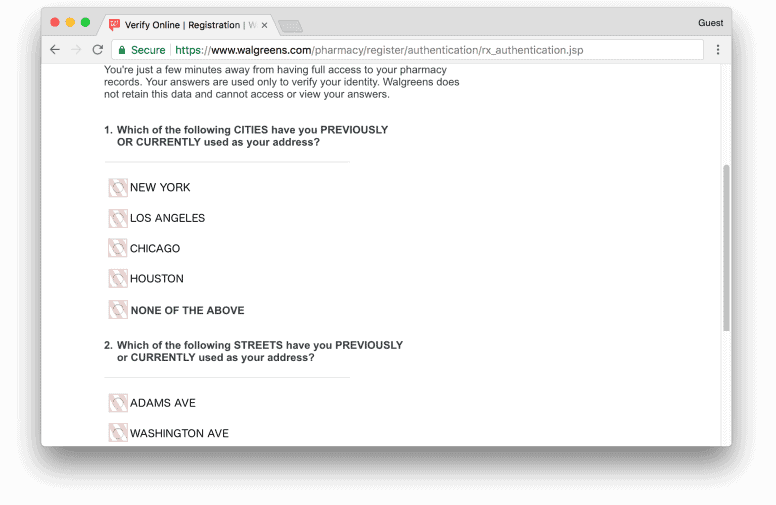This screenshot has width=776, height=505.
Task: Select the LOS ANGELES radio option
Action: click(118, 218)
